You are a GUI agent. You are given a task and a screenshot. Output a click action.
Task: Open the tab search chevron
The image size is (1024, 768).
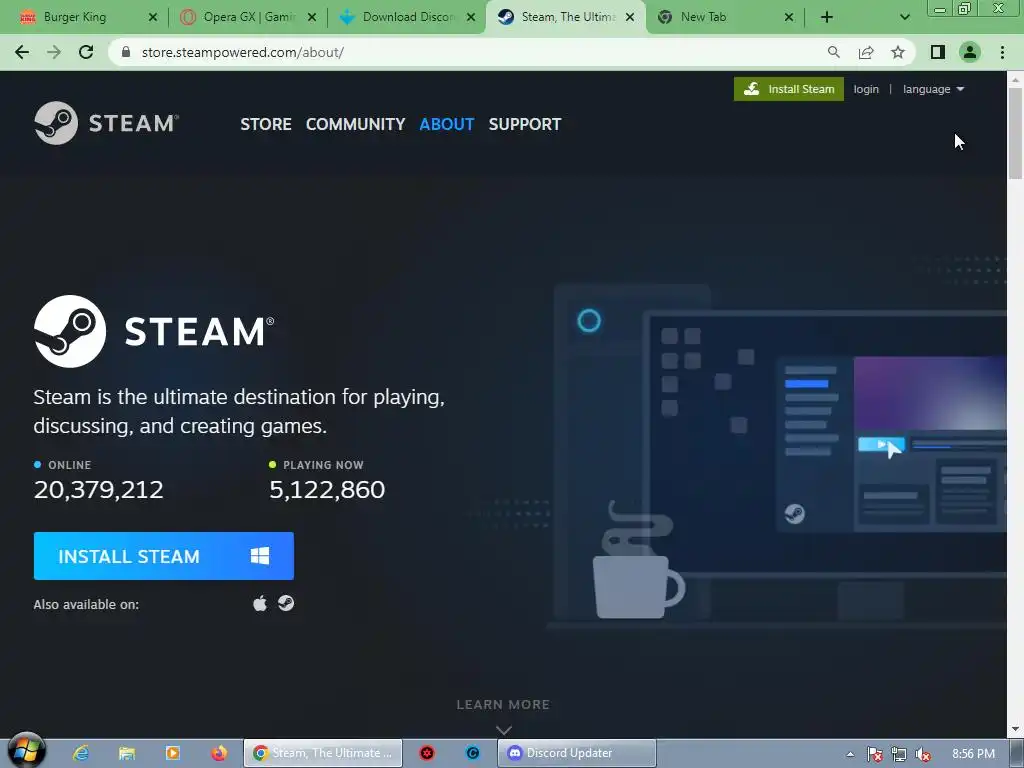[x=904, y=17]
